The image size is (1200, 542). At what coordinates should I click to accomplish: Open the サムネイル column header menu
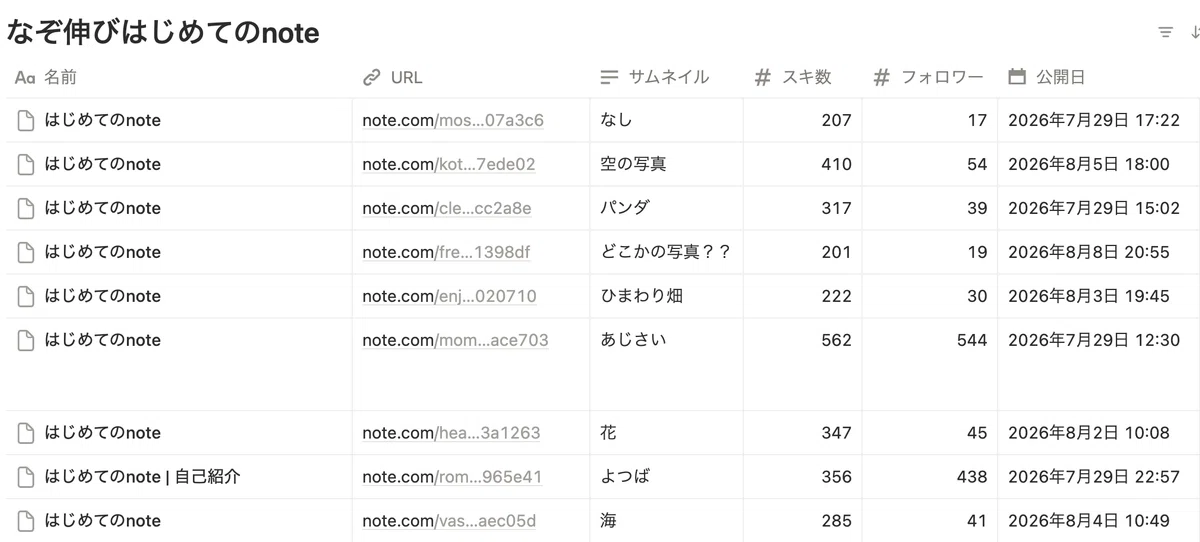pyautogui.click(x=667, y=77)
